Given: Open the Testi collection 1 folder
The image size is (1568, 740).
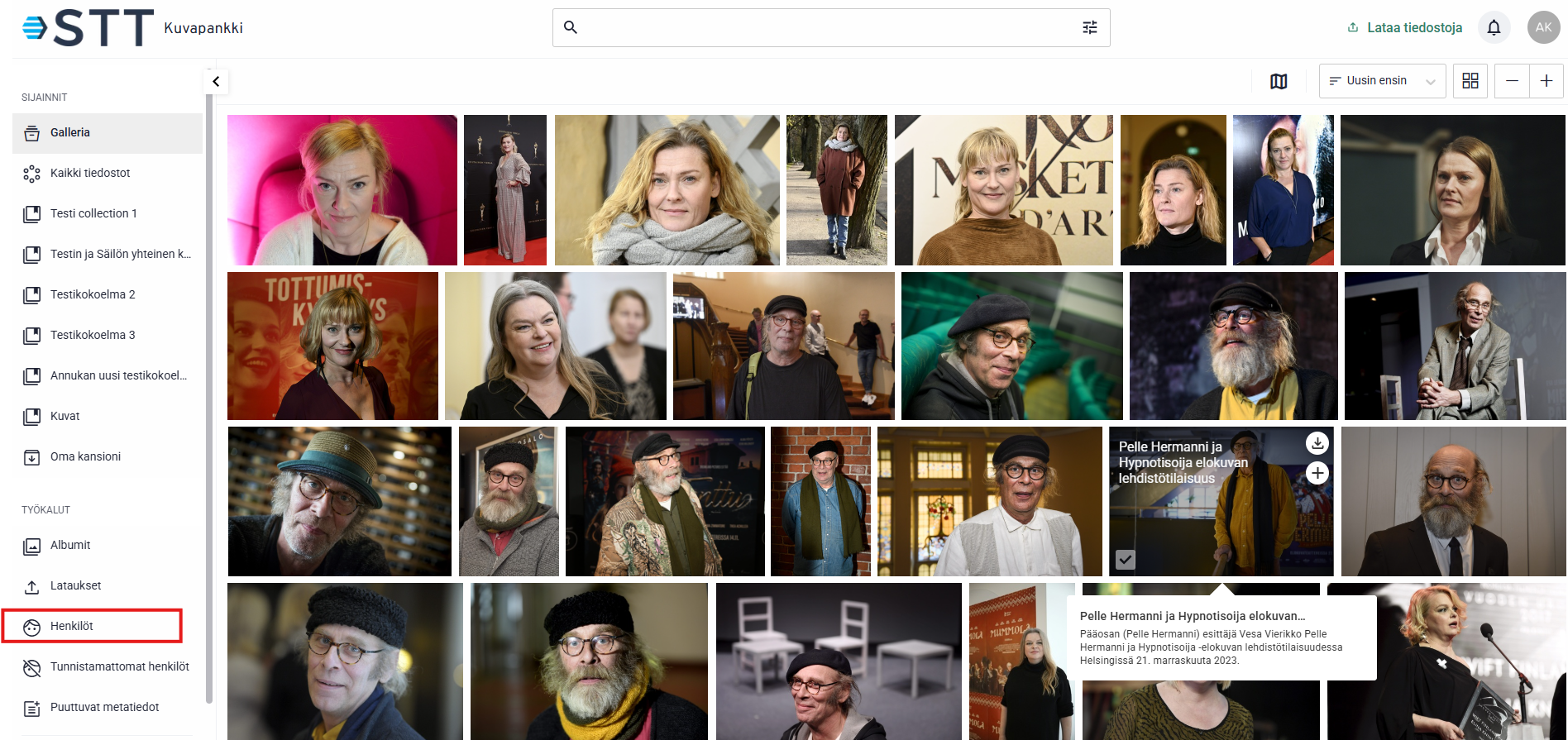Looking at the screenshot, I should coord(93,213).
